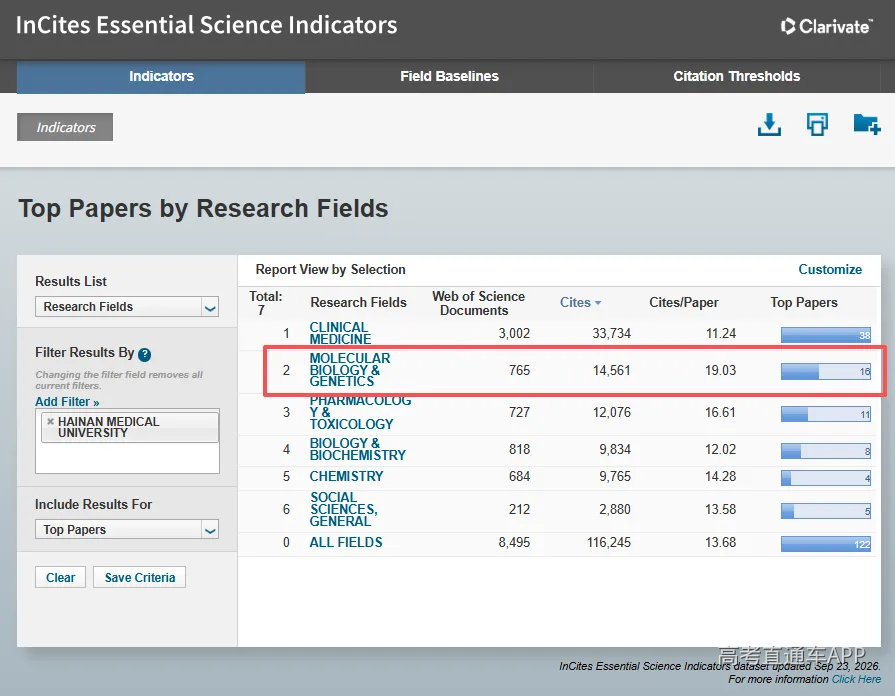The height and width of the screenshot is (696, 895).
Task: Open the Add Filter expander link
Action: pos(67,401)
